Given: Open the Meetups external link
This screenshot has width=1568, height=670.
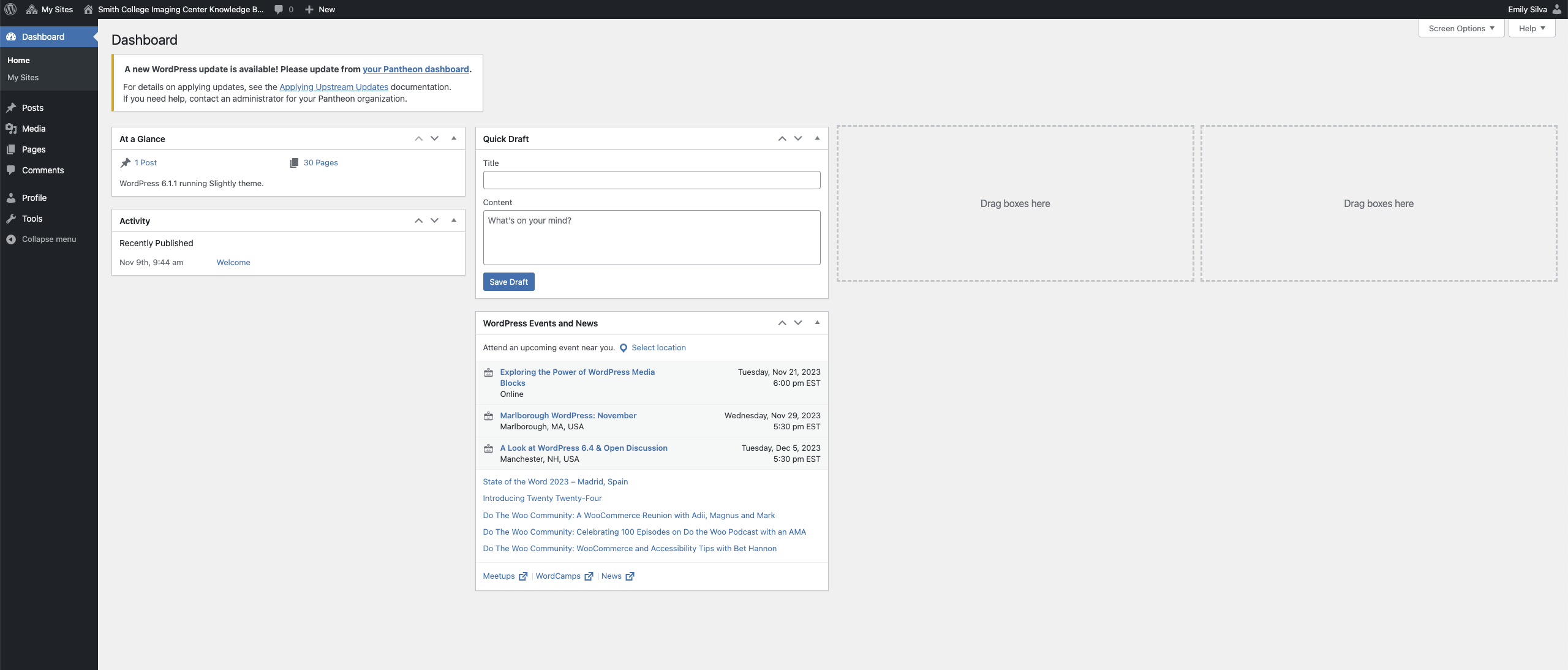Looking at the screenshot, I should (505, 576).
